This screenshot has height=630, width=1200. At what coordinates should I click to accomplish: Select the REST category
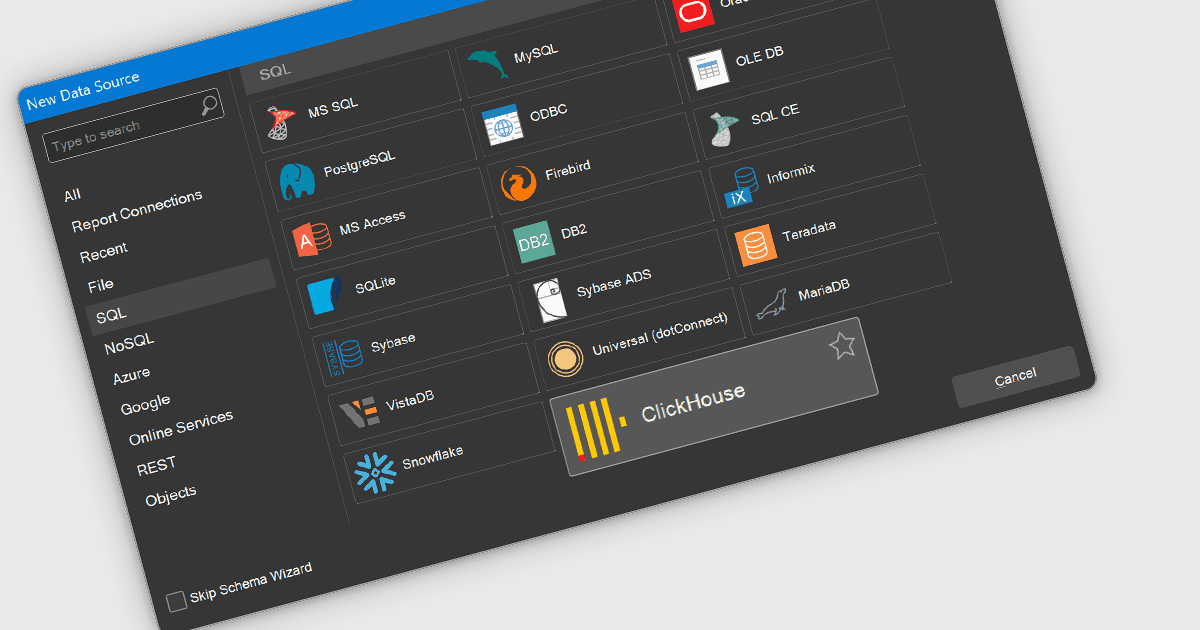[156, 464]
